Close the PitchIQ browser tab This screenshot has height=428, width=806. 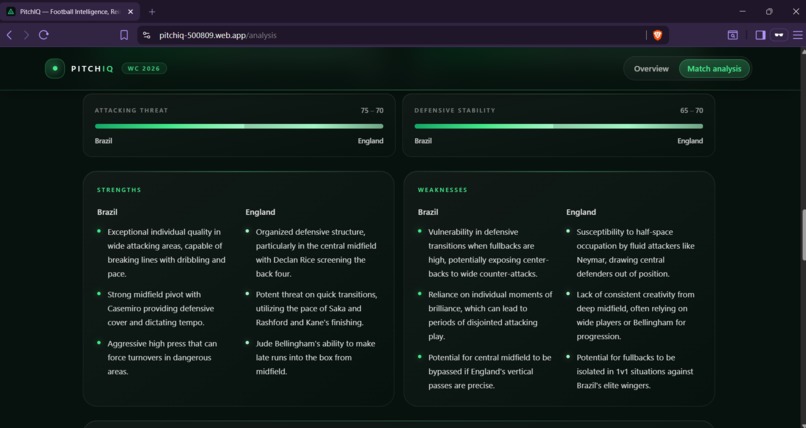click(x=131, y=11)
